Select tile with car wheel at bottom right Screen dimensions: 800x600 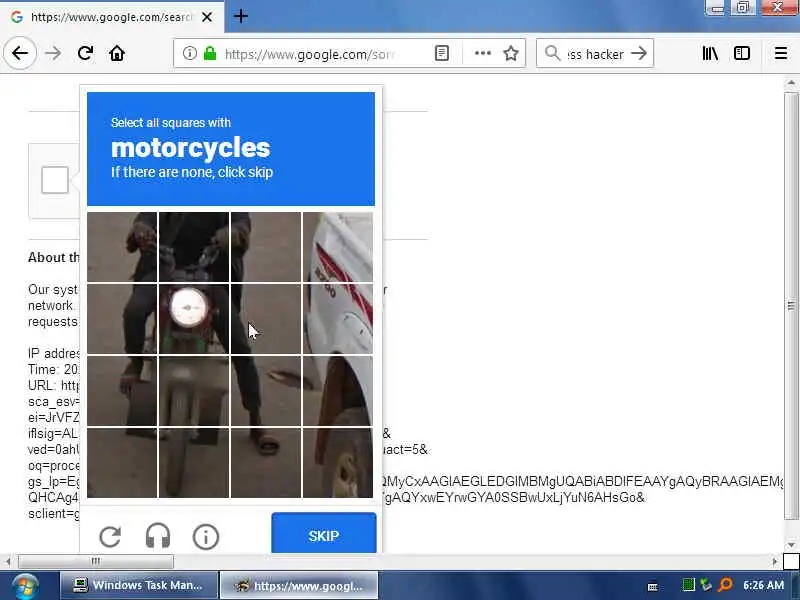click(338, 463)
